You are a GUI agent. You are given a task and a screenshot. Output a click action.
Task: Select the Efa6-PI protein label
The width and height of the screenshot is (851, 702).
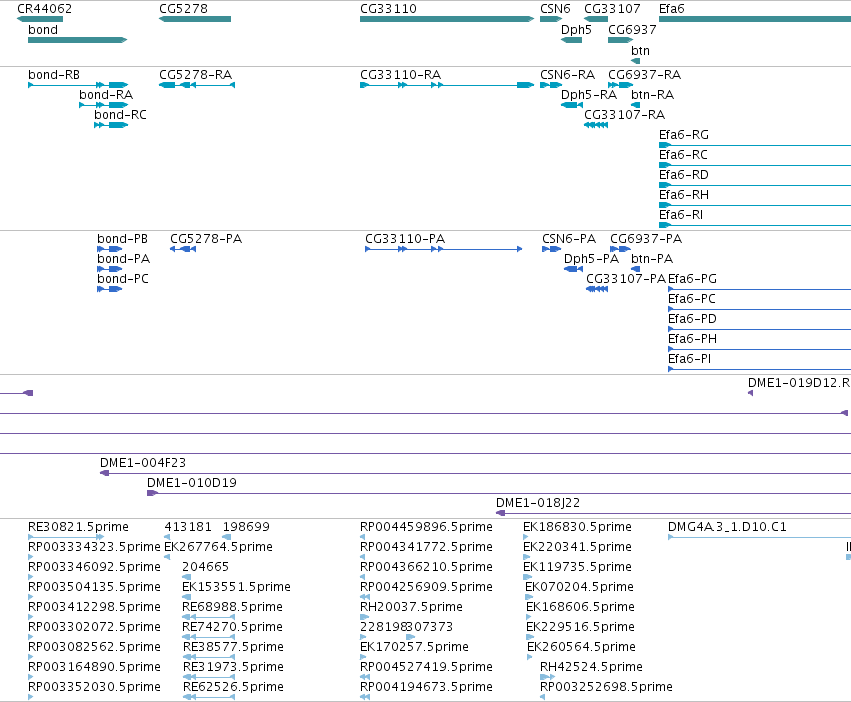click(x=689, y=359)
